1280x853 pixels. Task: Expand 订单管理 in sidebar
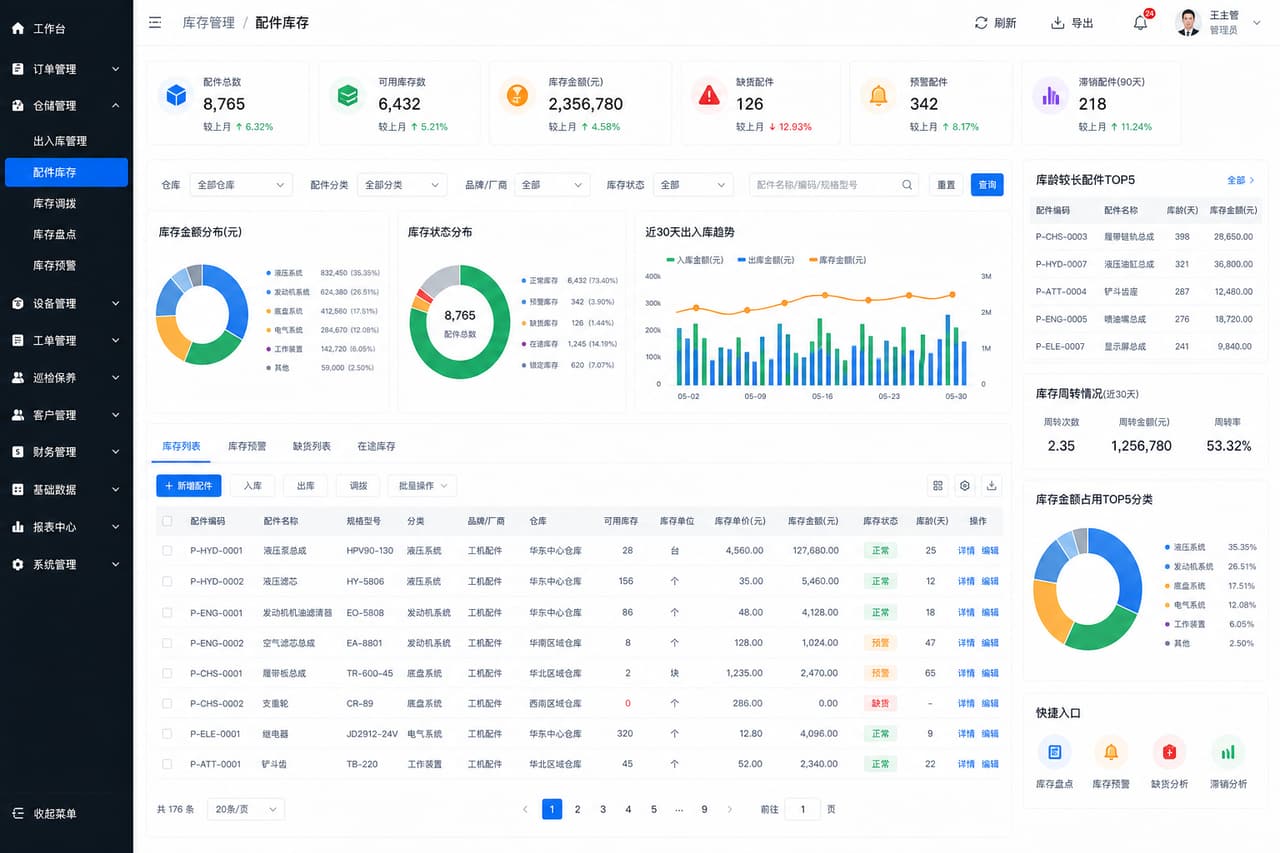click(x=66, y=69)
